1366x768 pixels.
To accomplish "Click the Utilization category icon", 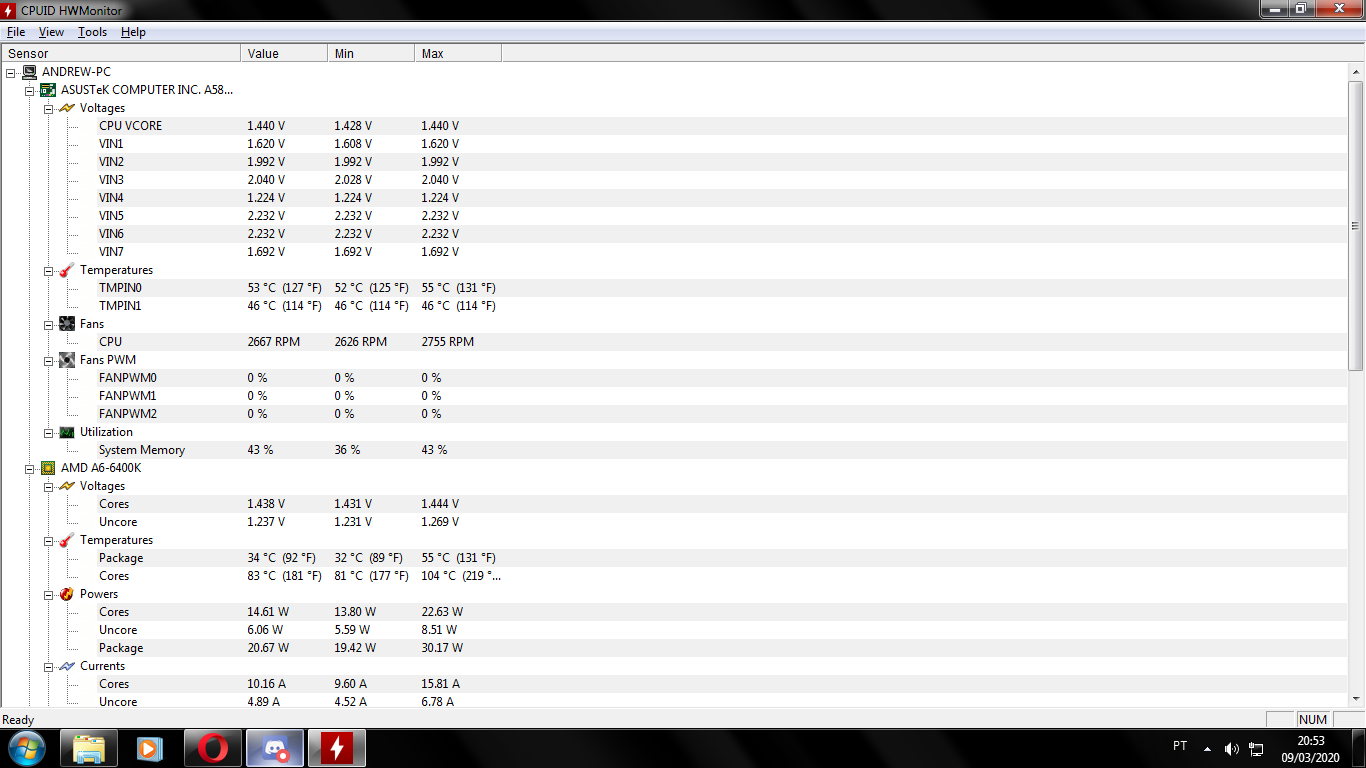I will [x=67, y=432].
